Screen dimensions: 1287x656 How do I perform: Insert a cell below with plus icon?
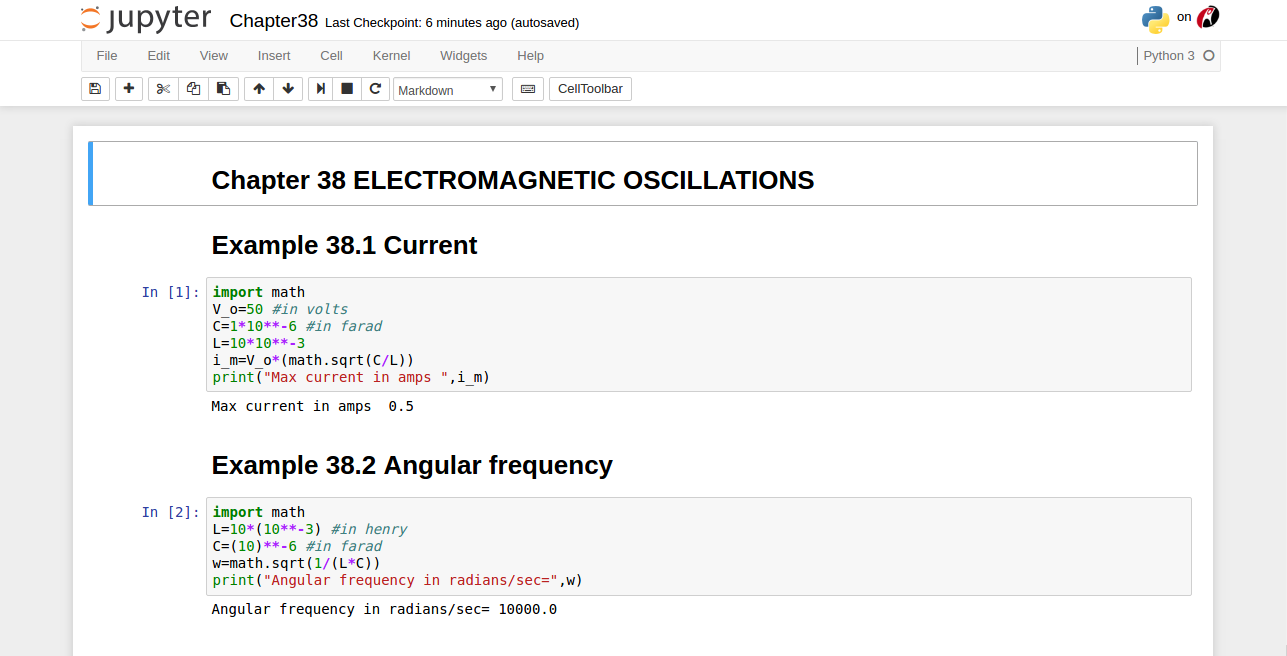(x=129, y=89)
